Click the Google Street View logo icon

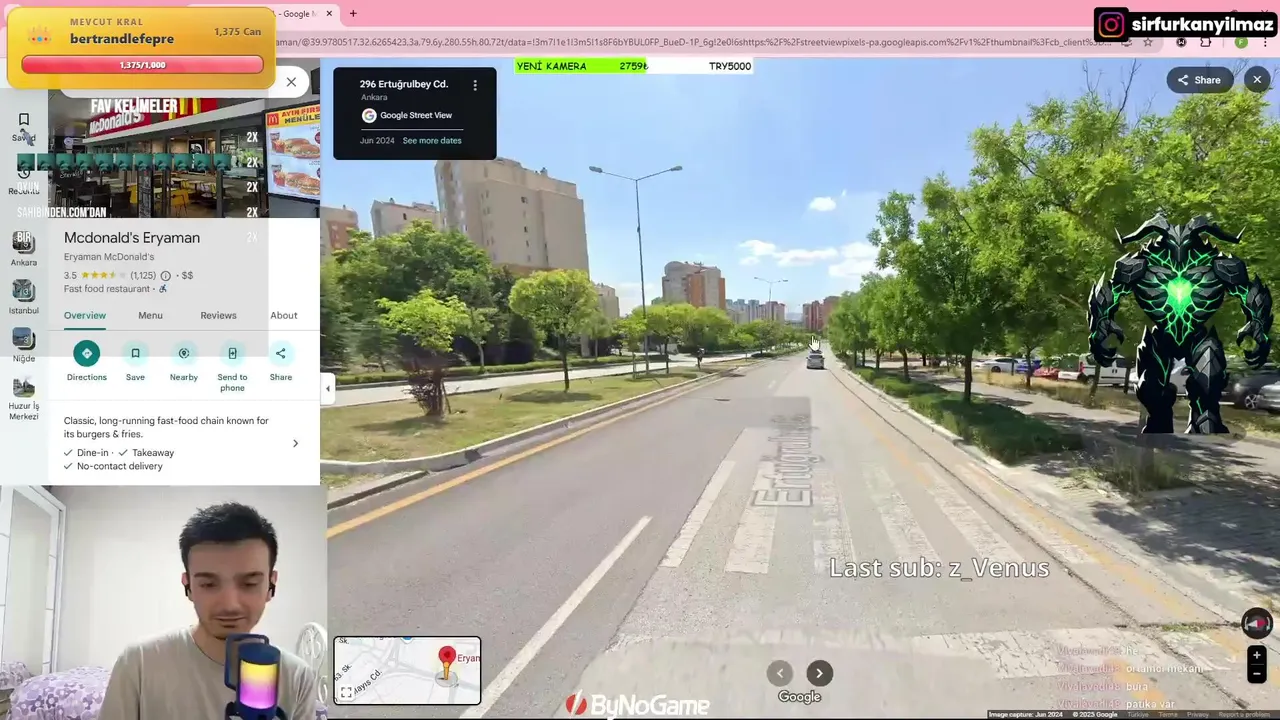pos(369,115)
